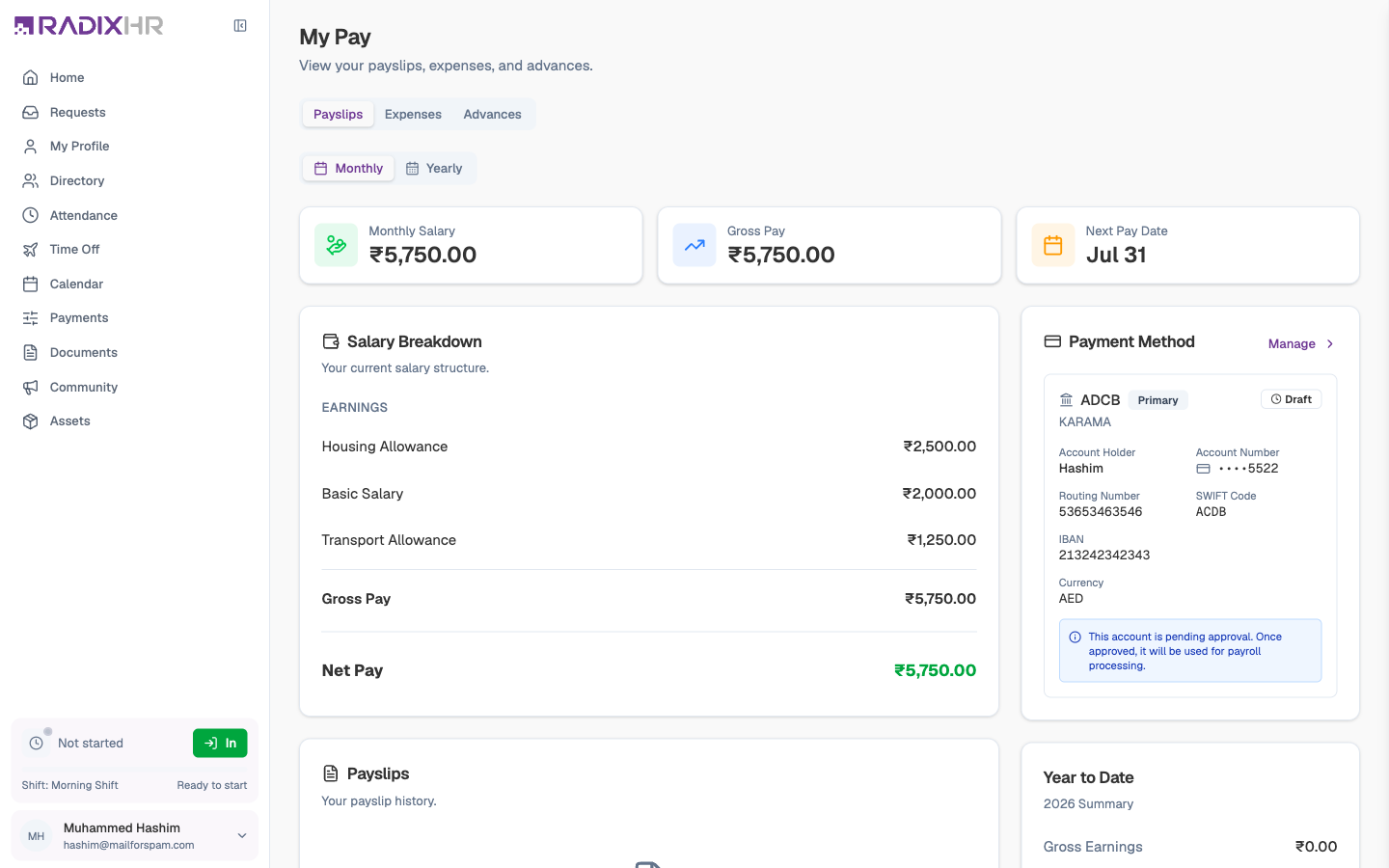Click the Jul 31 next pay date
The image size is (1389, 868).
pos(1116,255)
